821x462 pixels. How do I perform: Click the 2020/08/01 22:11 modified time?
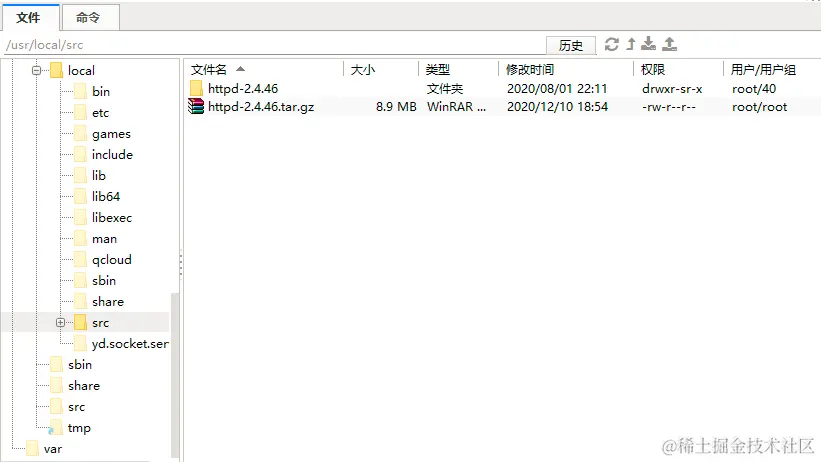coord(557,89)
